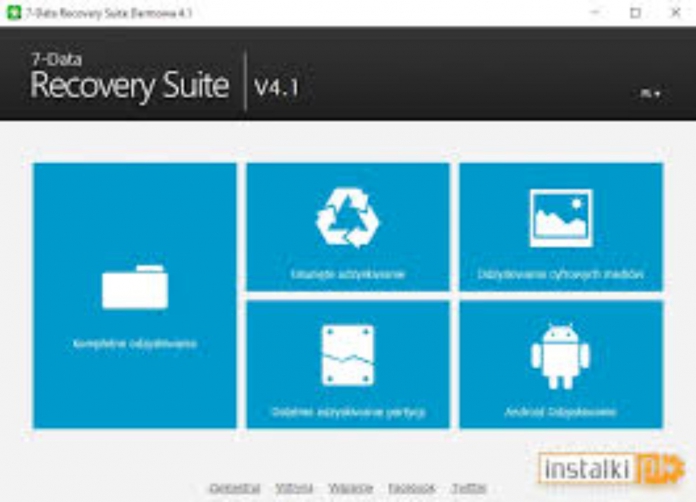The image size is (696, 502).
Task: Open the Twitter link in footer
Action: click(x=468, y=488)
